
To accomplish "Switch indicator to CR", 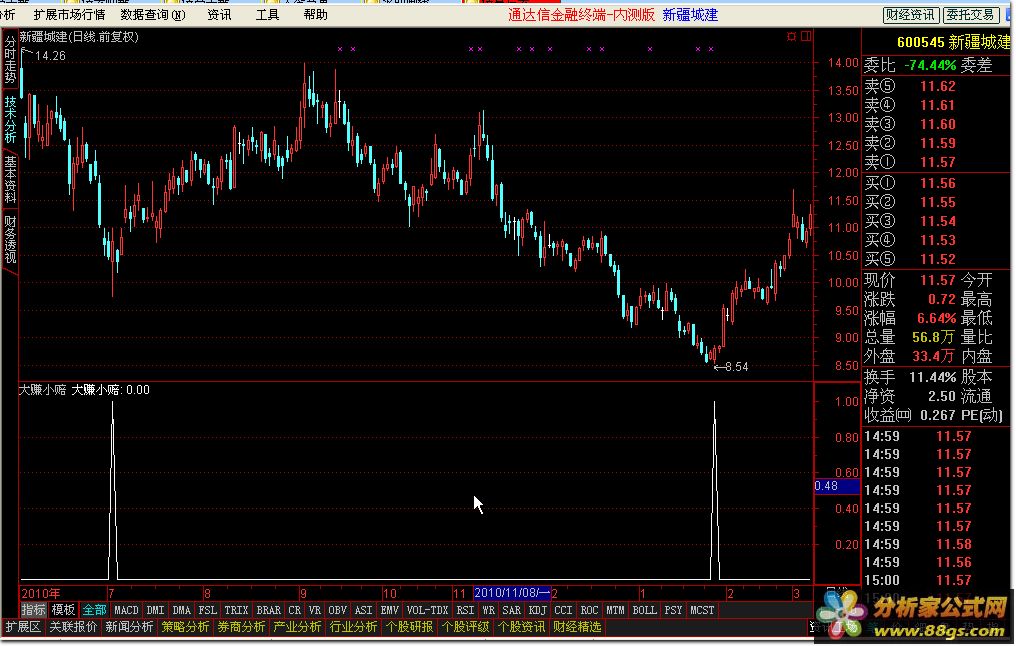I will (295, 610).
